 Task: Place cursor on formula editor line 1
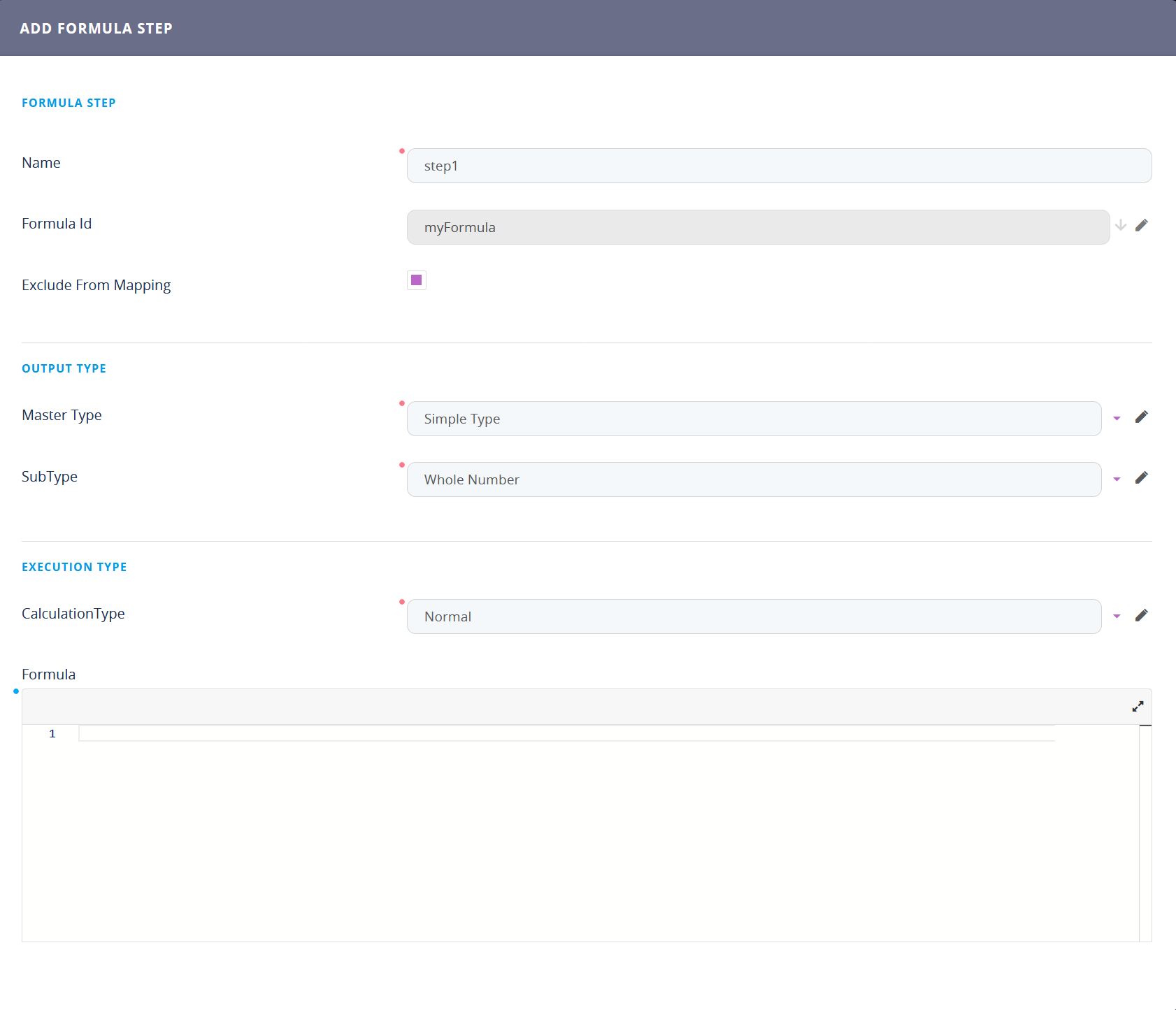pos(566,734)
